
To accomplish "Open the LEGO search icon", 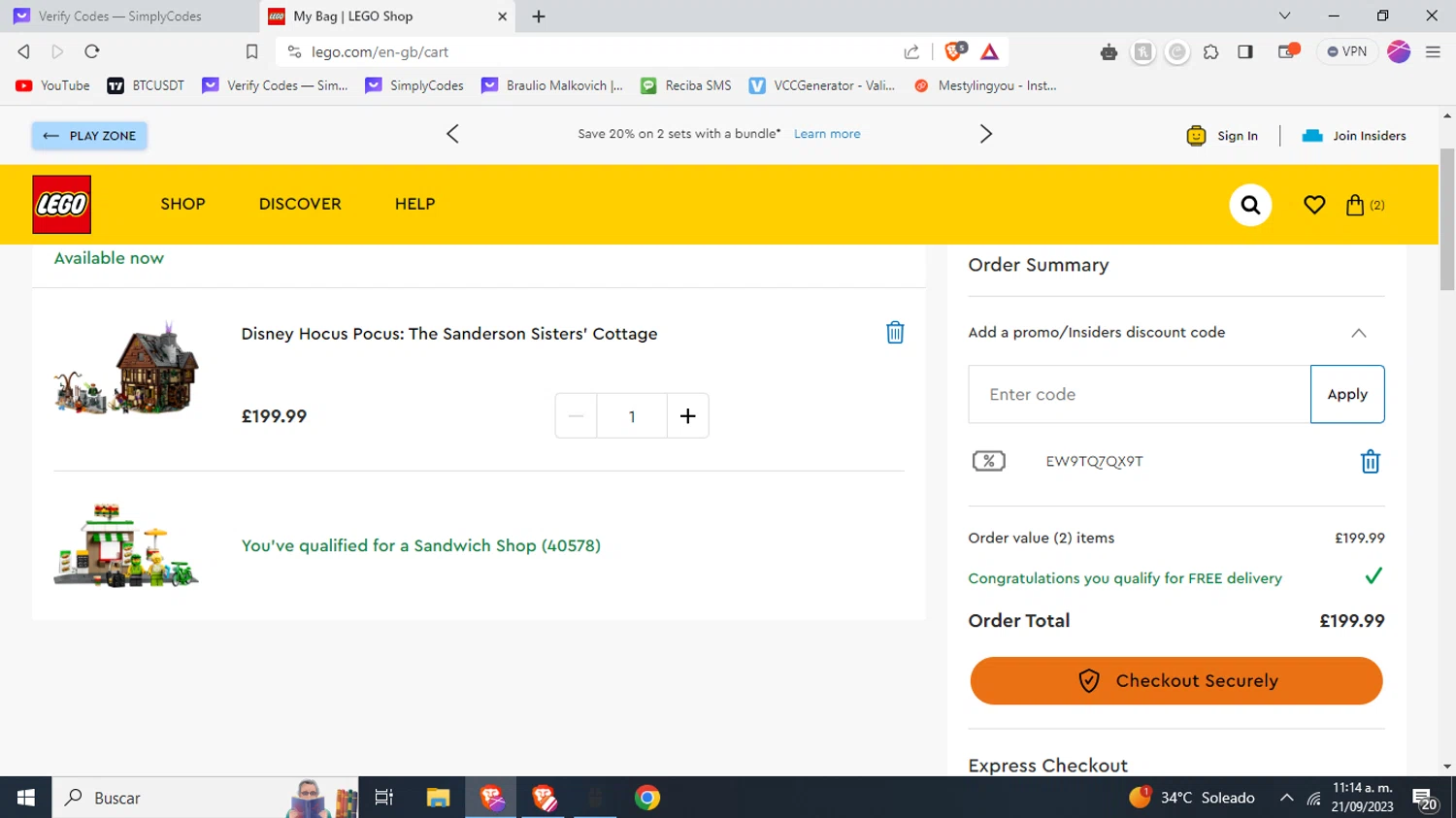I will point(1250,205).
